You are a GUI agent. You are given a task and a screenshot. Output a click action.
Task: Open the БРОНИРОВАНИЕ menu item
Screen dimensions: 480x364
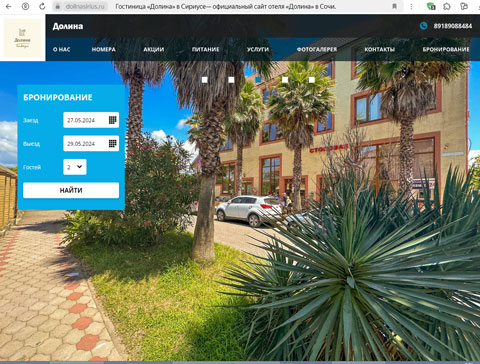tap(446, 49)
